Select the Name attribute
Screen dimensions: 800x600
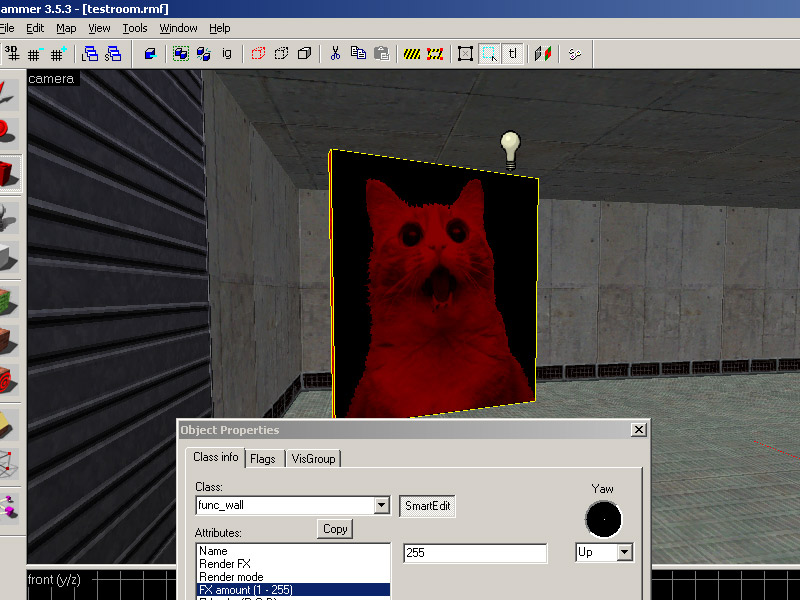(293, 551)
